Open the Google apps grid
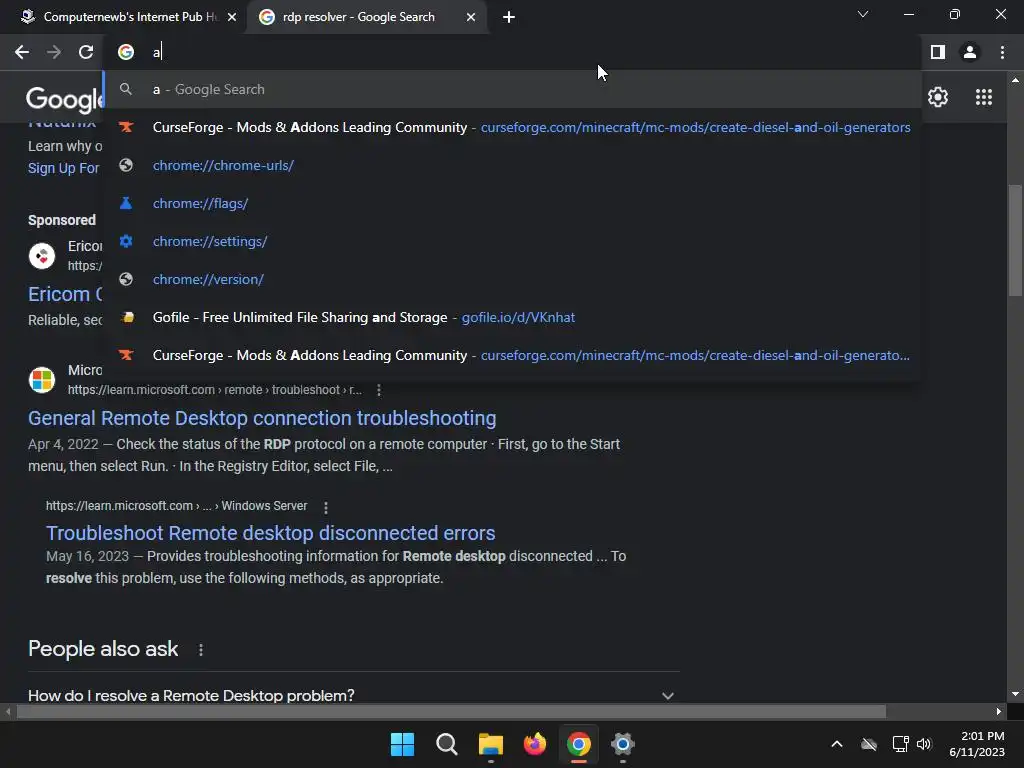The width and height of the screenshot is (1024, 768). [984, 97]
